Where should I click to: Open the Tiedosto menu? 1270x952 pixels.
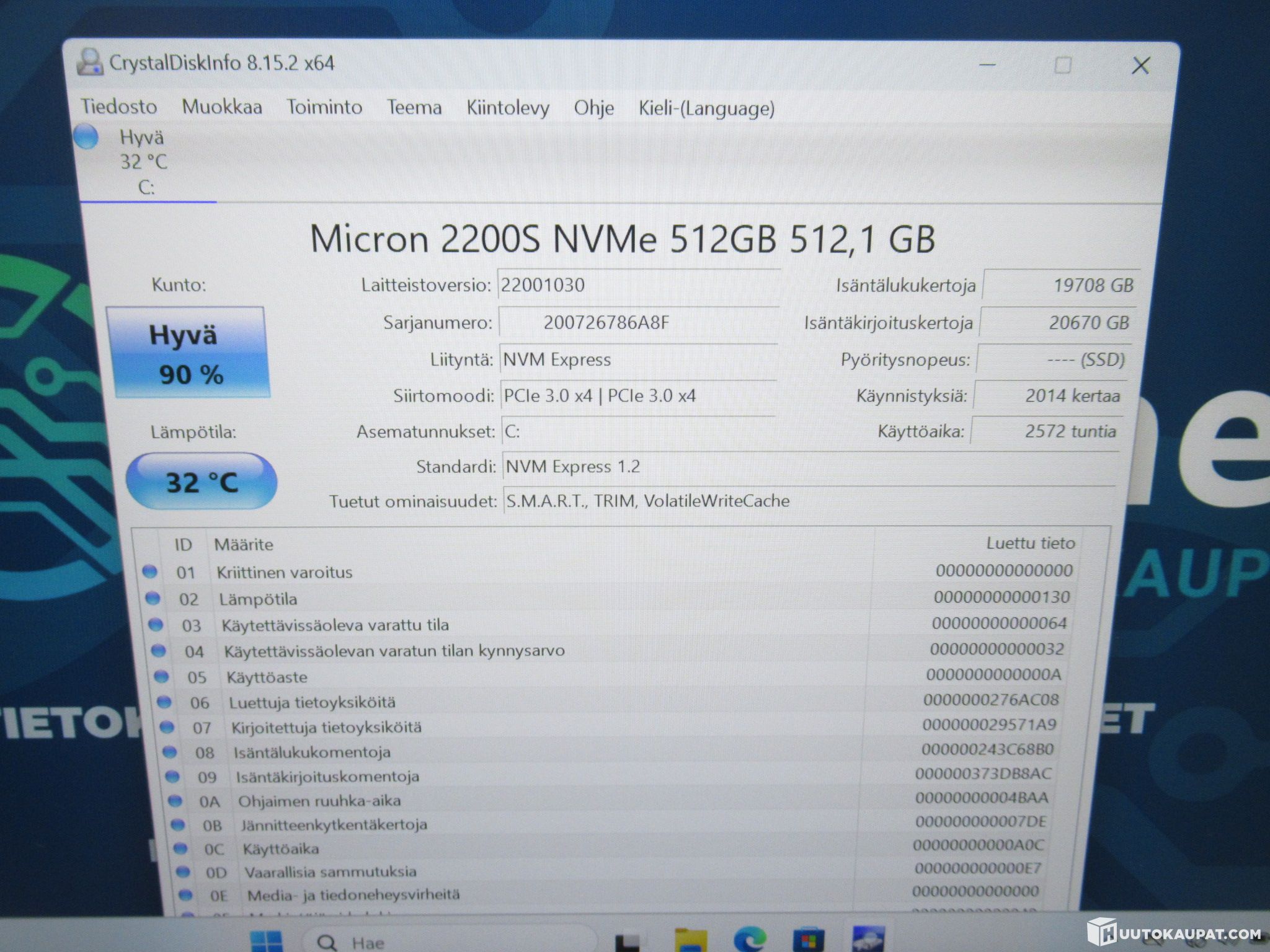(118, 107)
